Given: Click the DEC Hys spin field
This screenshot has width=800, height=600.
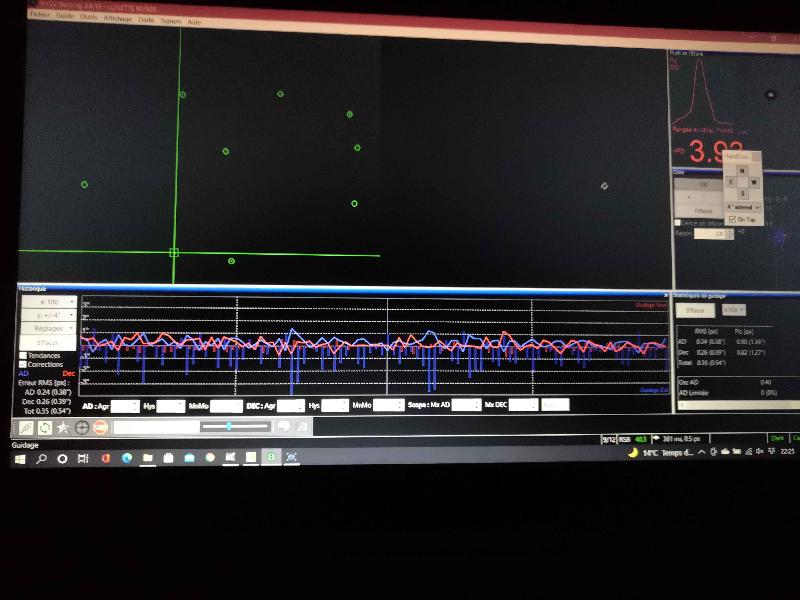Looking at the screenshot, I should tap(335, 406).
